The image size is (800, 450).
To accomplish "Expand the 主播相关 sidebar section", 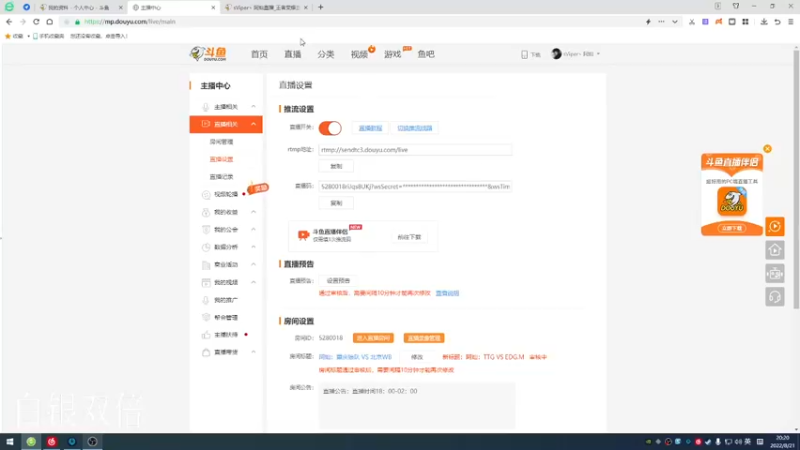I will point(253,107).
